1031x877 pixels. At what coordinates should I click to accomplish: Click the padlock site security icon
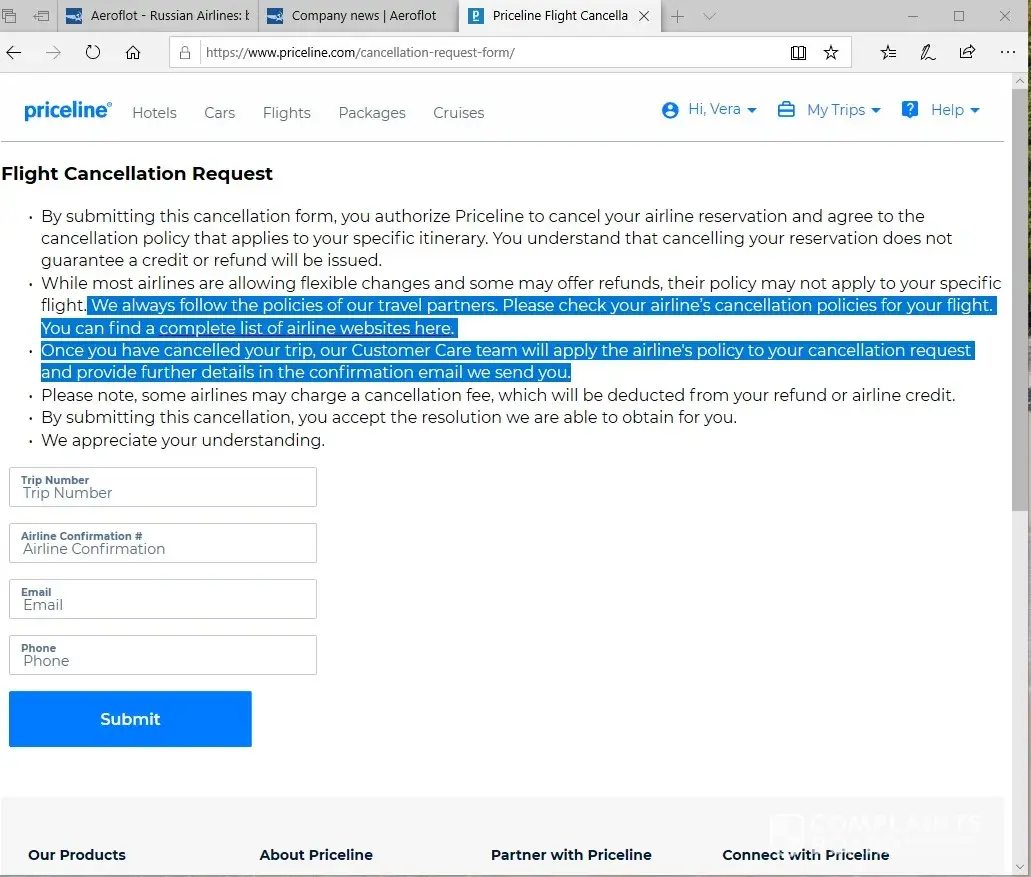[x=185, y=53]
